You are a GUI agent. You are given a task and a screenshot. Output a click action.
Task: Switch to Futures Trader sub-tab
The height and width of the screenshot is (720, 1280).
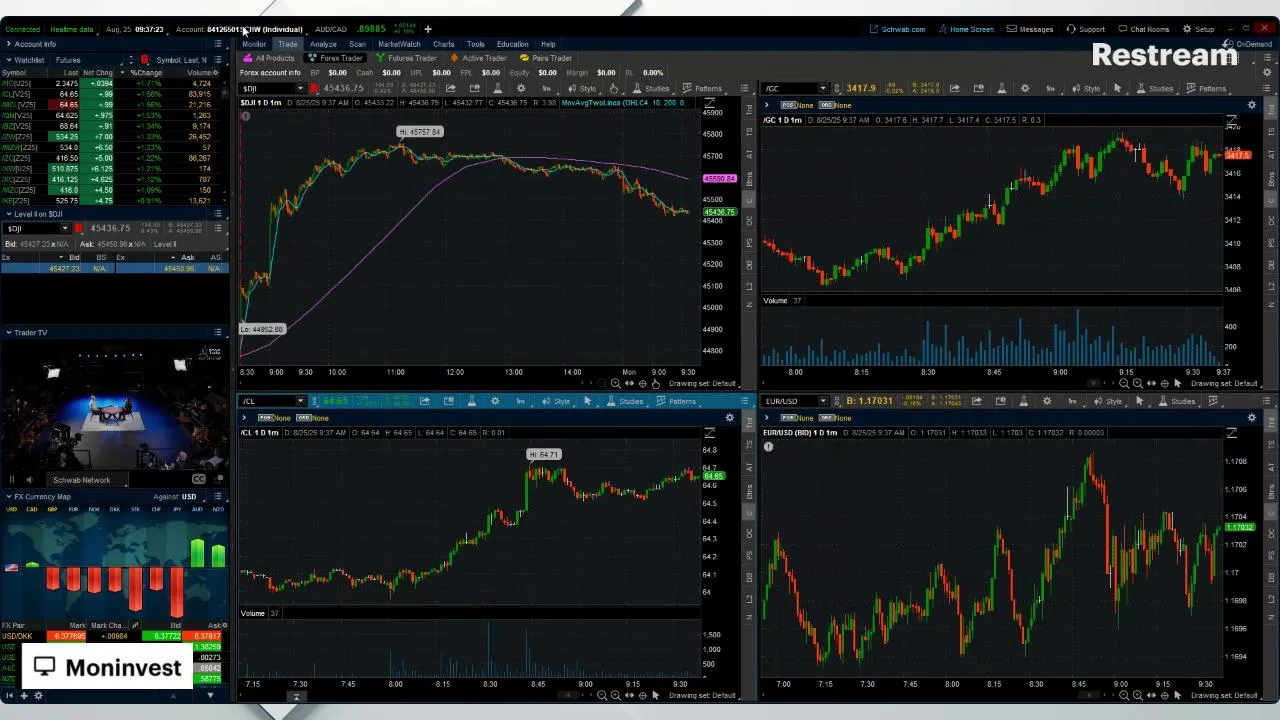[407, 58]
